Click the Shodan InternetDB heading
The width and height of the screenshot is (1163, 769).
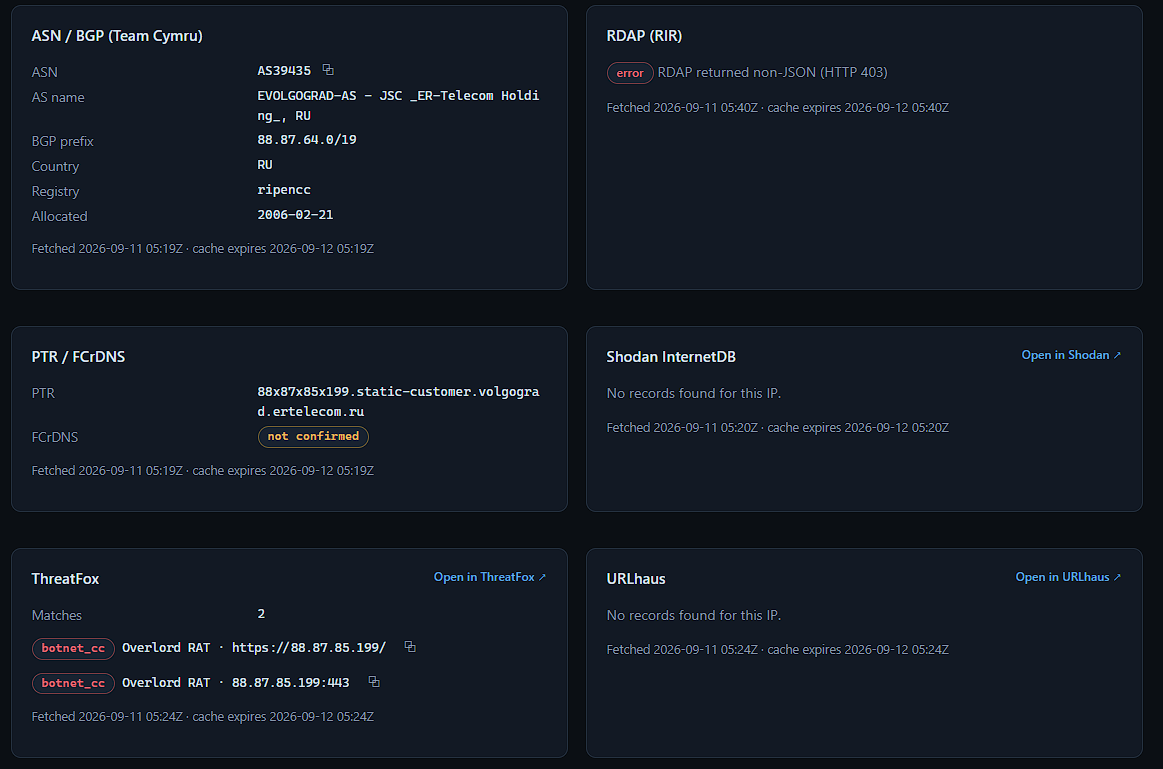671,357
